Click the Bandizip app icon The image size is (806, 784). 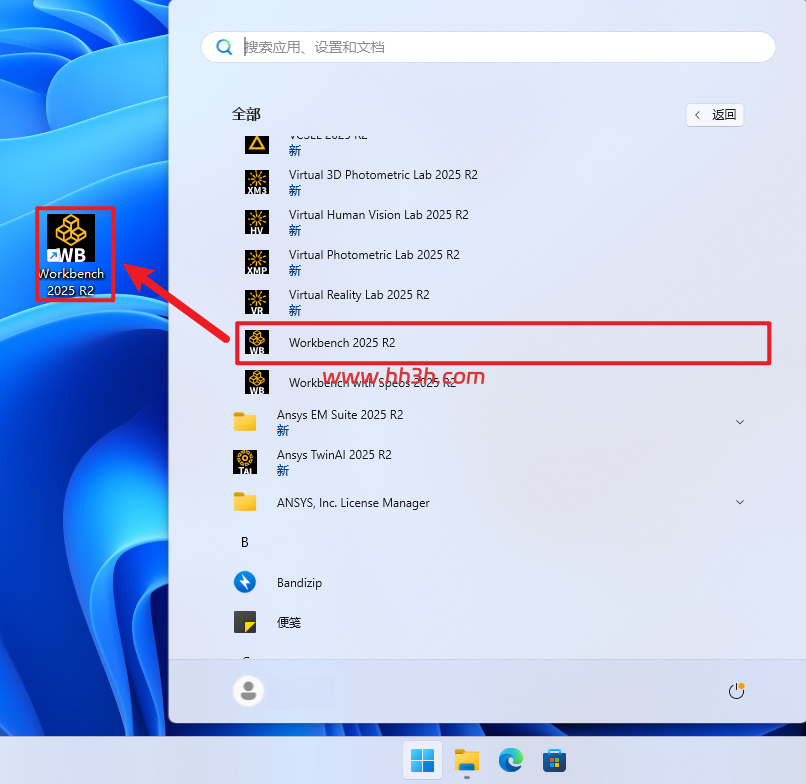245,582
